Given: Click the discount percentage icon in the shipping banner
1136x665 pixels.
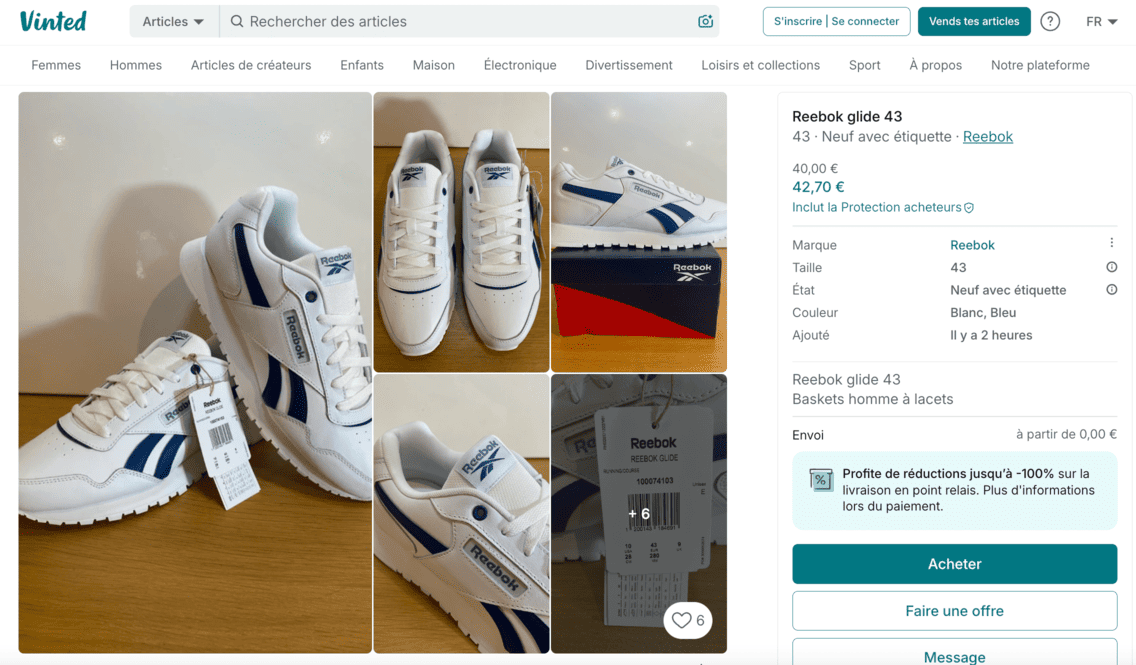Looking at the screenshot, I should tap(821, 481).
